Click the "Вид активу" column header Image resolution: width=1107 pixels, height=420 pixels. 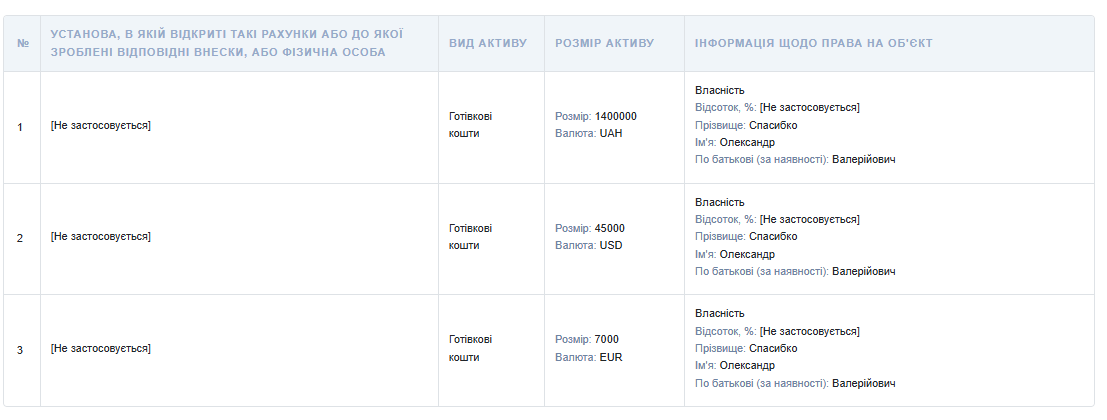click(487, 44)
